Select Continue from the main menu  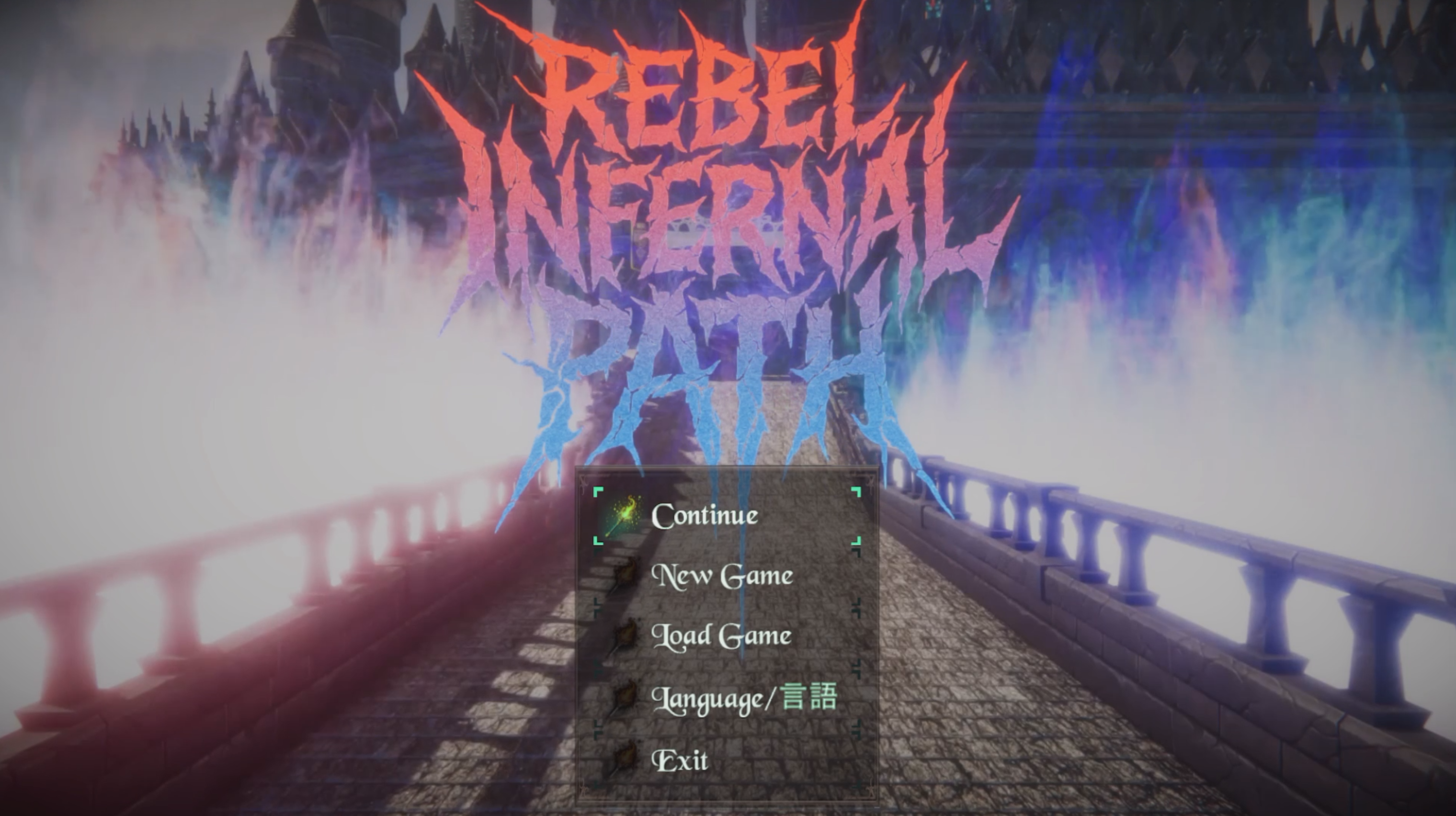[x=704, y=516]
